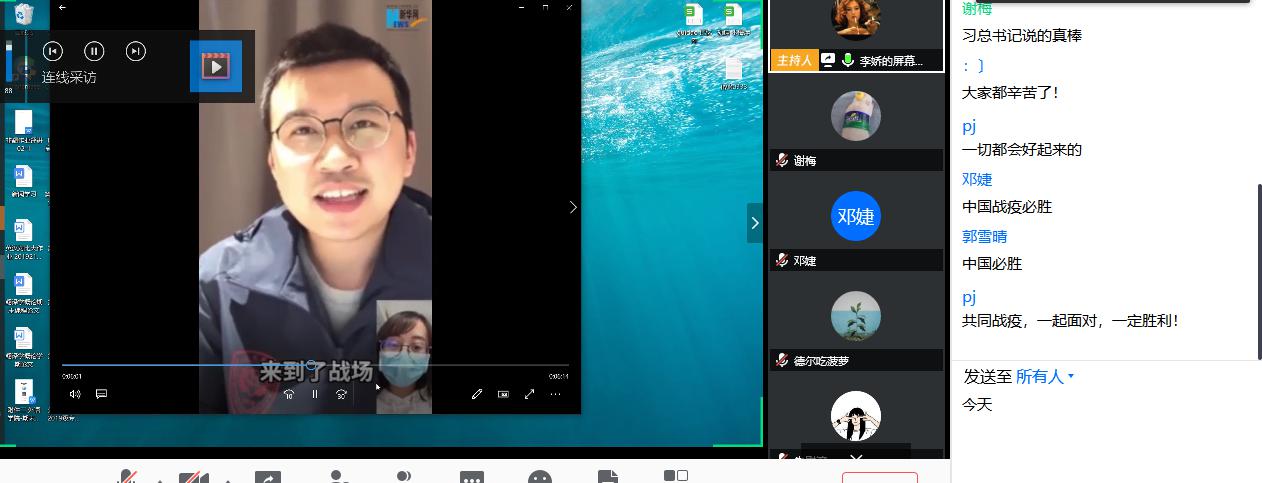Click sender name pj above 共同战疫
The height and width of the screenshot is (483, 1262).
pyautogui.click(x=969, y=297)
